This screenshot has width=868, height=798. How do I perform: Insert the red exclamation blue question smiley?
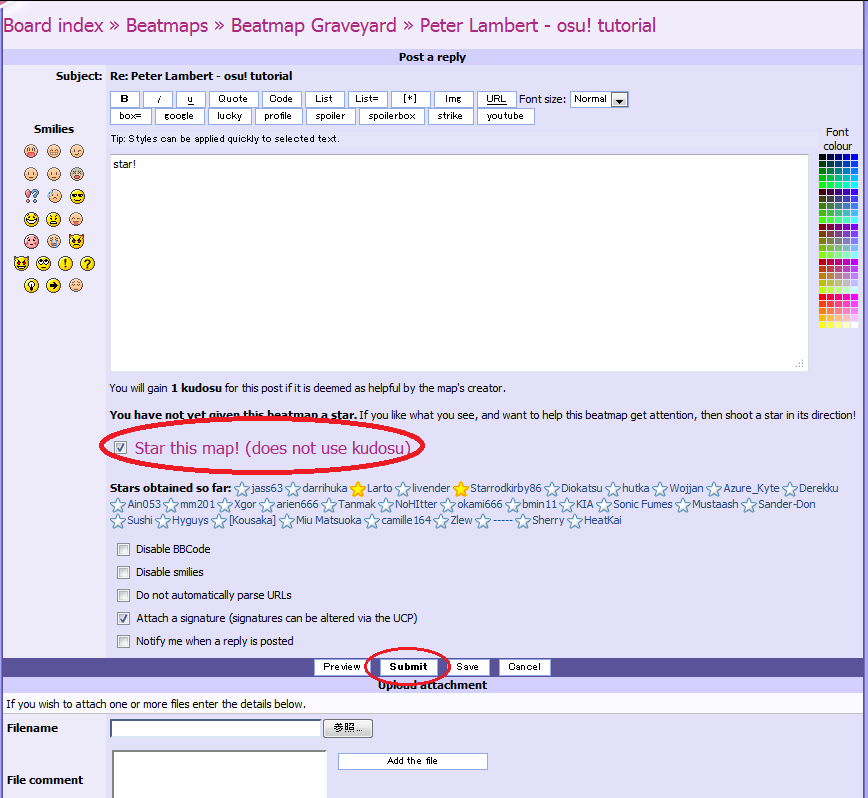pyautogui.click(x=31, y=196)
